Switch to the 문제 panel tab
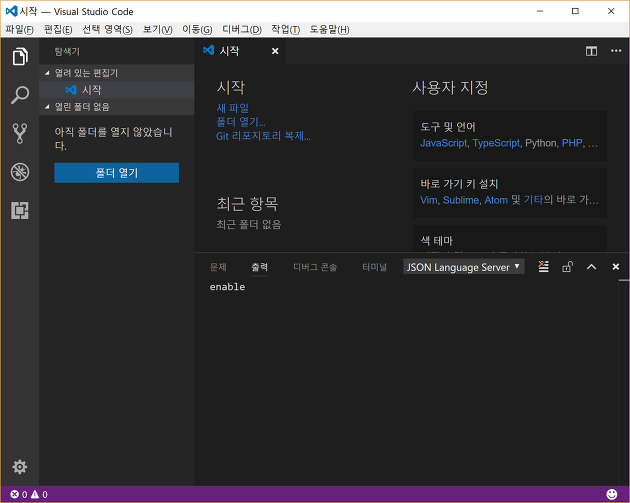The width and height of the screenshot is (630, 503). [x=218, y=267]
